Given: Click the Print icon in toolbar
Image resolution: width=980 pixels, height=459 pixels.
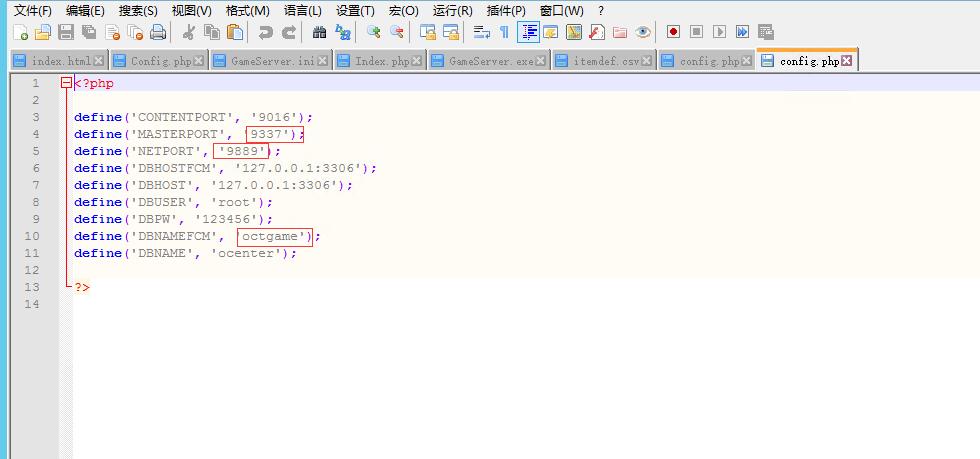Looking at the screenshot, I should point(158,32).
